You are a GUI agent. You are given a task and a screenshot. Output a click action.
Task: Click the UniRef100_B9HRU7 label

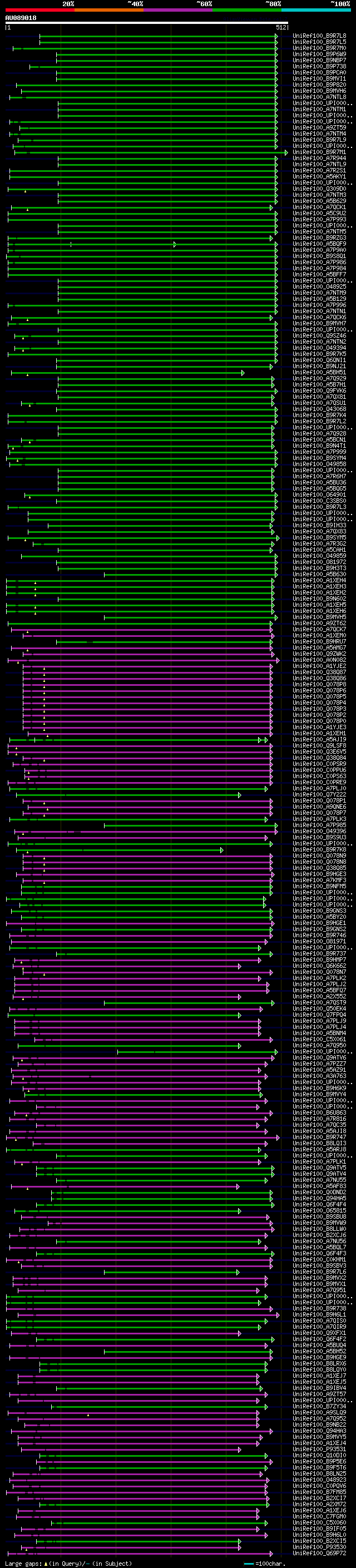(319, 641)
